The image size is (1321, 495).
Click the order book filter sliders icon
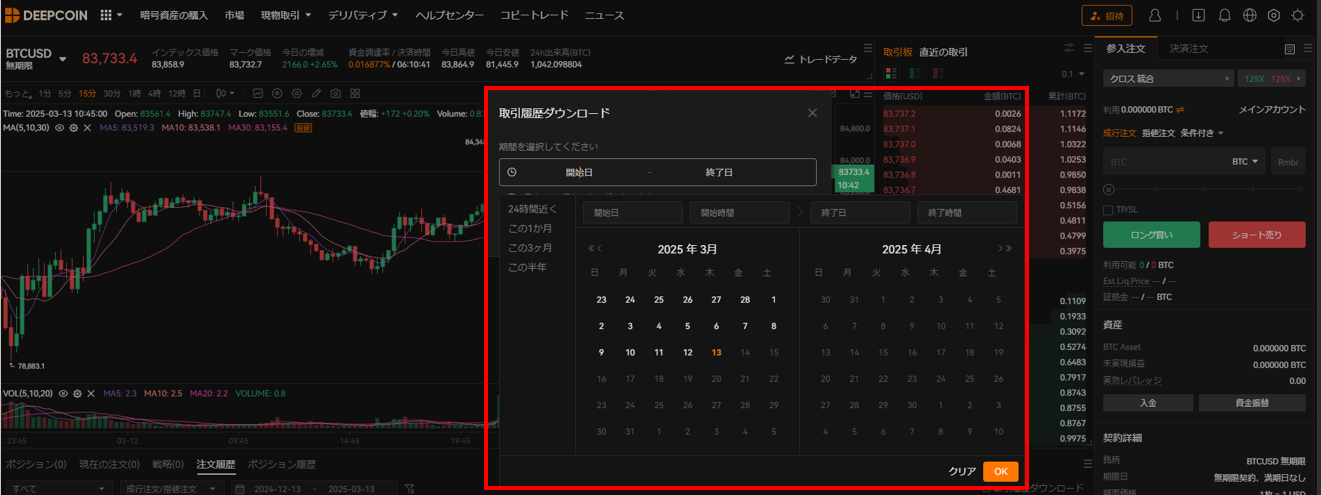click(1071, 50)
